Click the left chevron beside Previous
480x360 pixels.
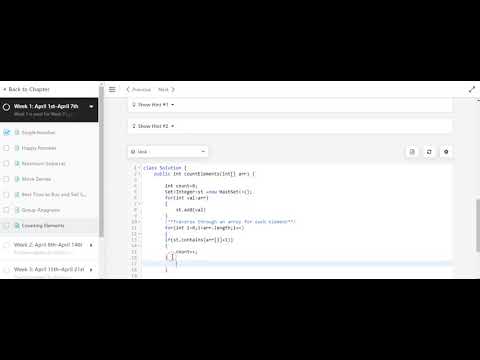[128, 89]
